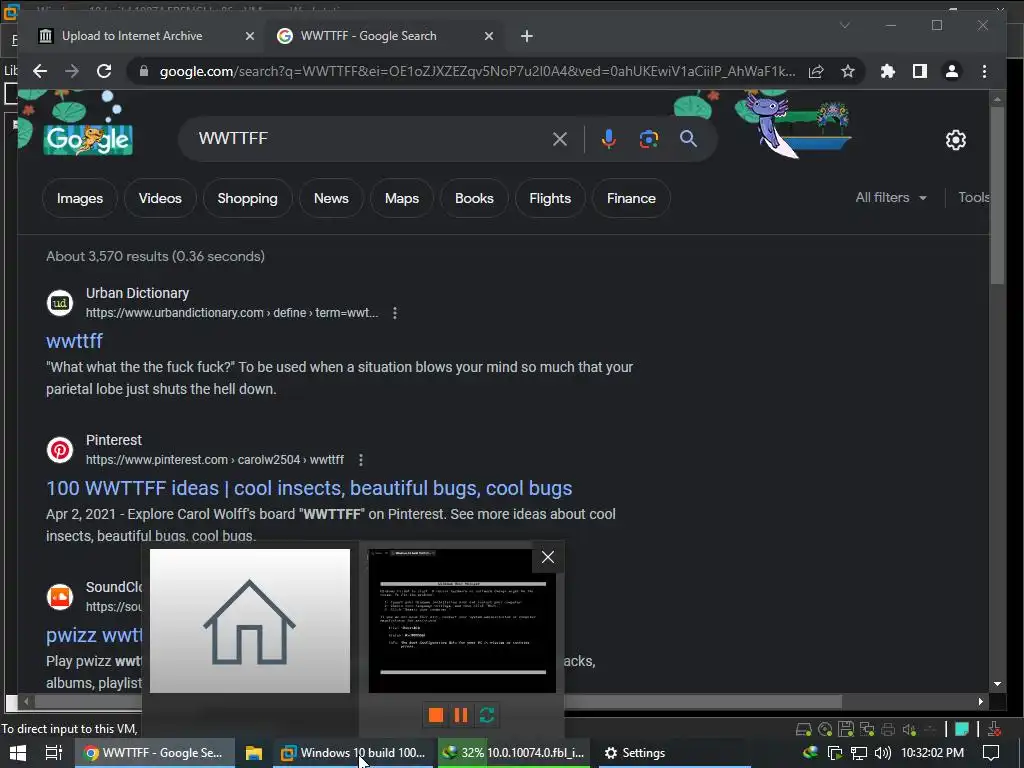Filter results by Flights
Image resolution: width=1024 pixels, height=768 pixels.
tap(550, 199)
